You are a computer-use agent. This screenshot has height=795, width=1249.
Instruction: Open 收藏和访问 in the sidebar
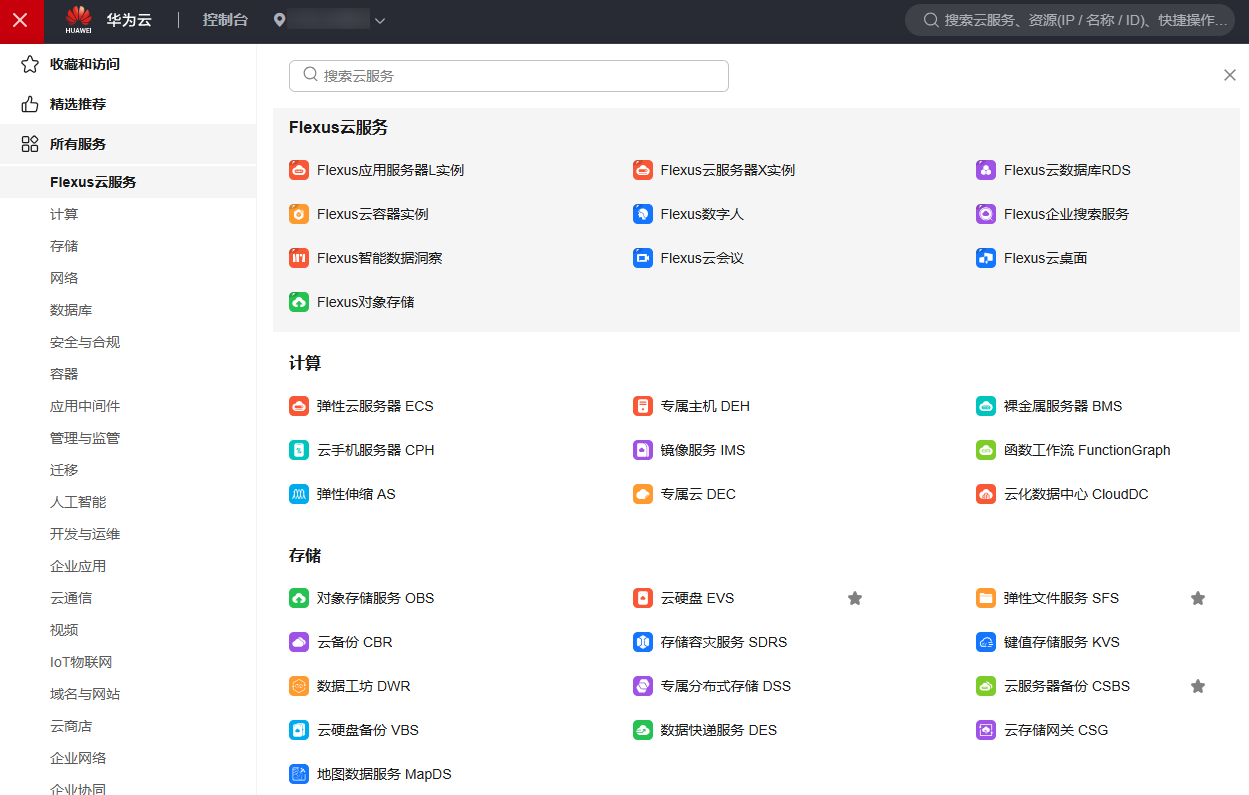128,64
